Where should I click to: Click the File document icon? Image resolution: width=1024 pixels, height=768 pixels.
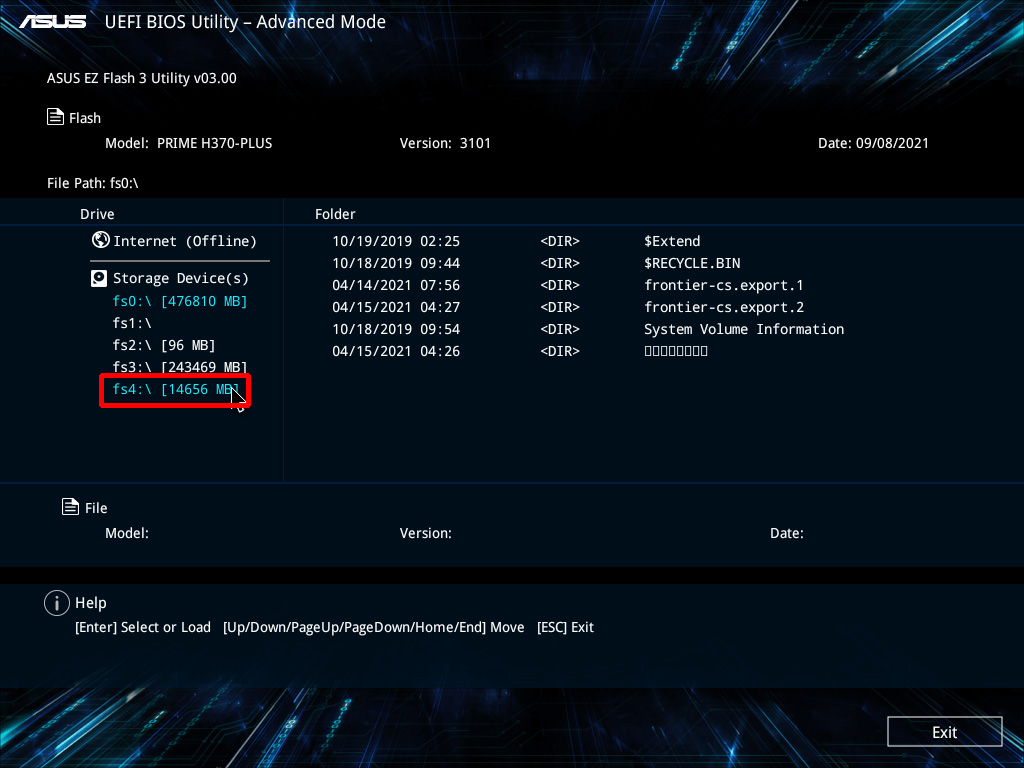(71, 507)
